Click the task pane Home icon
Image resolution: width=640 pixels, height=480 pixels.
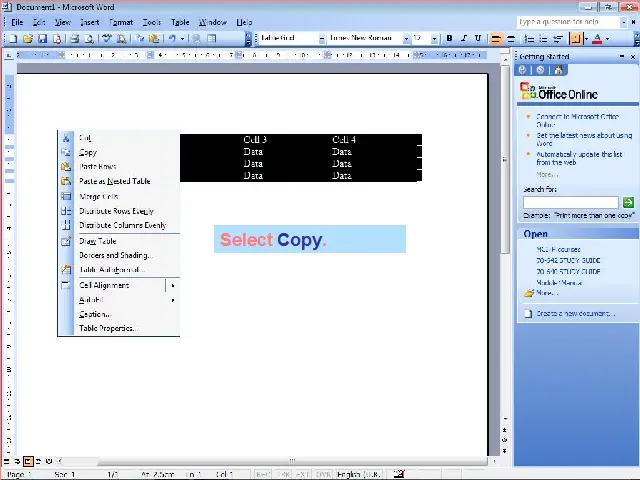[558, 70]
